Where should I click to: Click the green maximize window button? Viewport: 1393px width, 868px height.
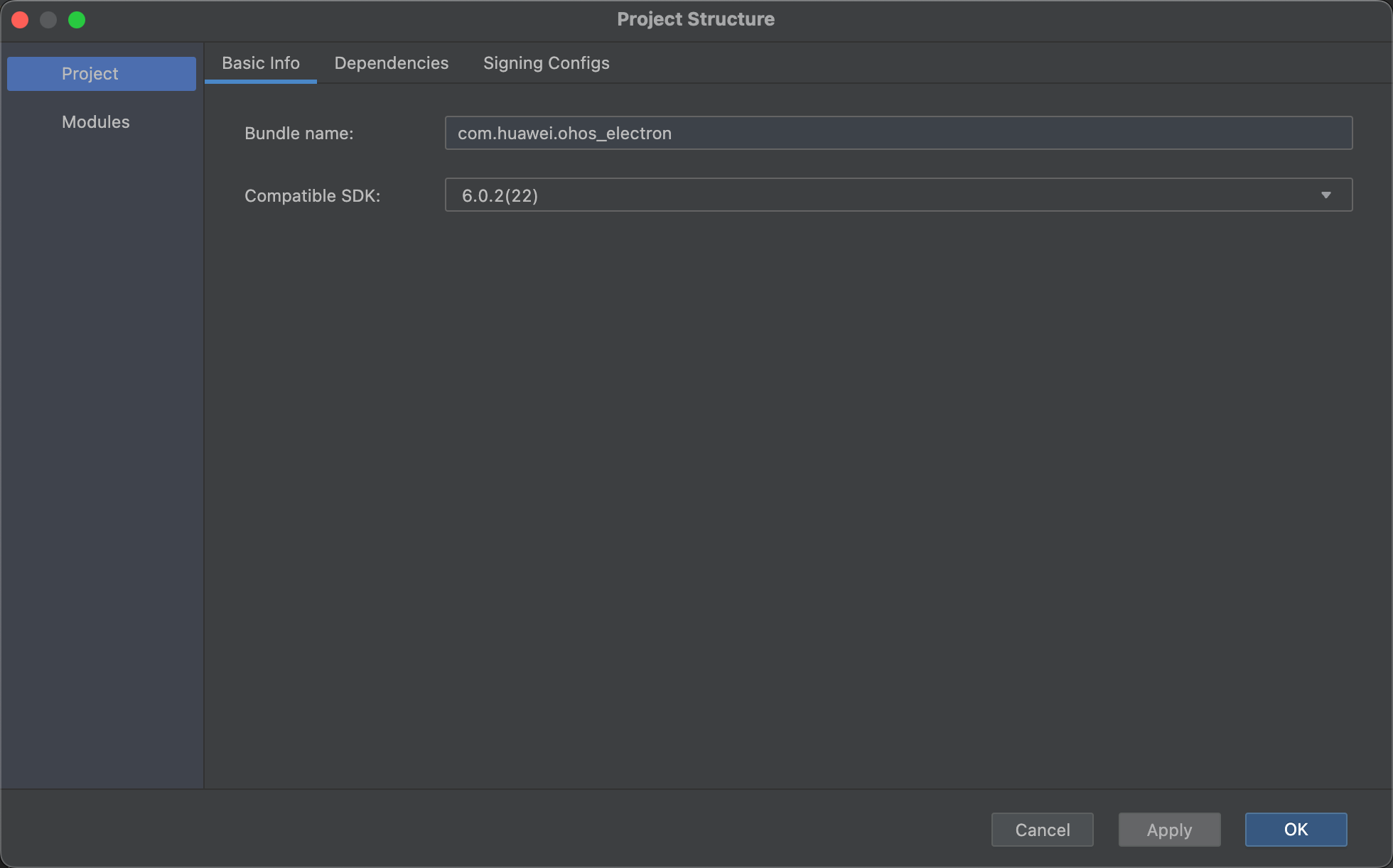pyautogui.click(x=77, y=20)
